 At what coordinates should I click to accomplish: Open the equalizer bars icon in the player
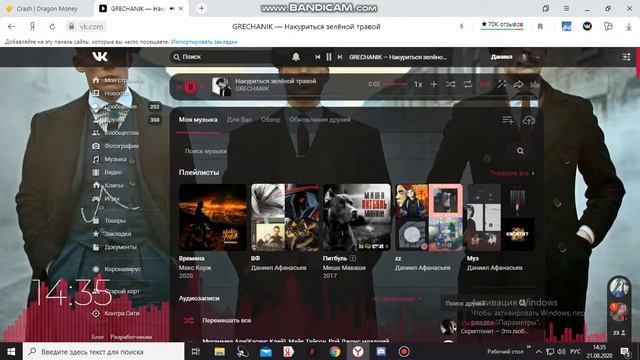point(535,84)
